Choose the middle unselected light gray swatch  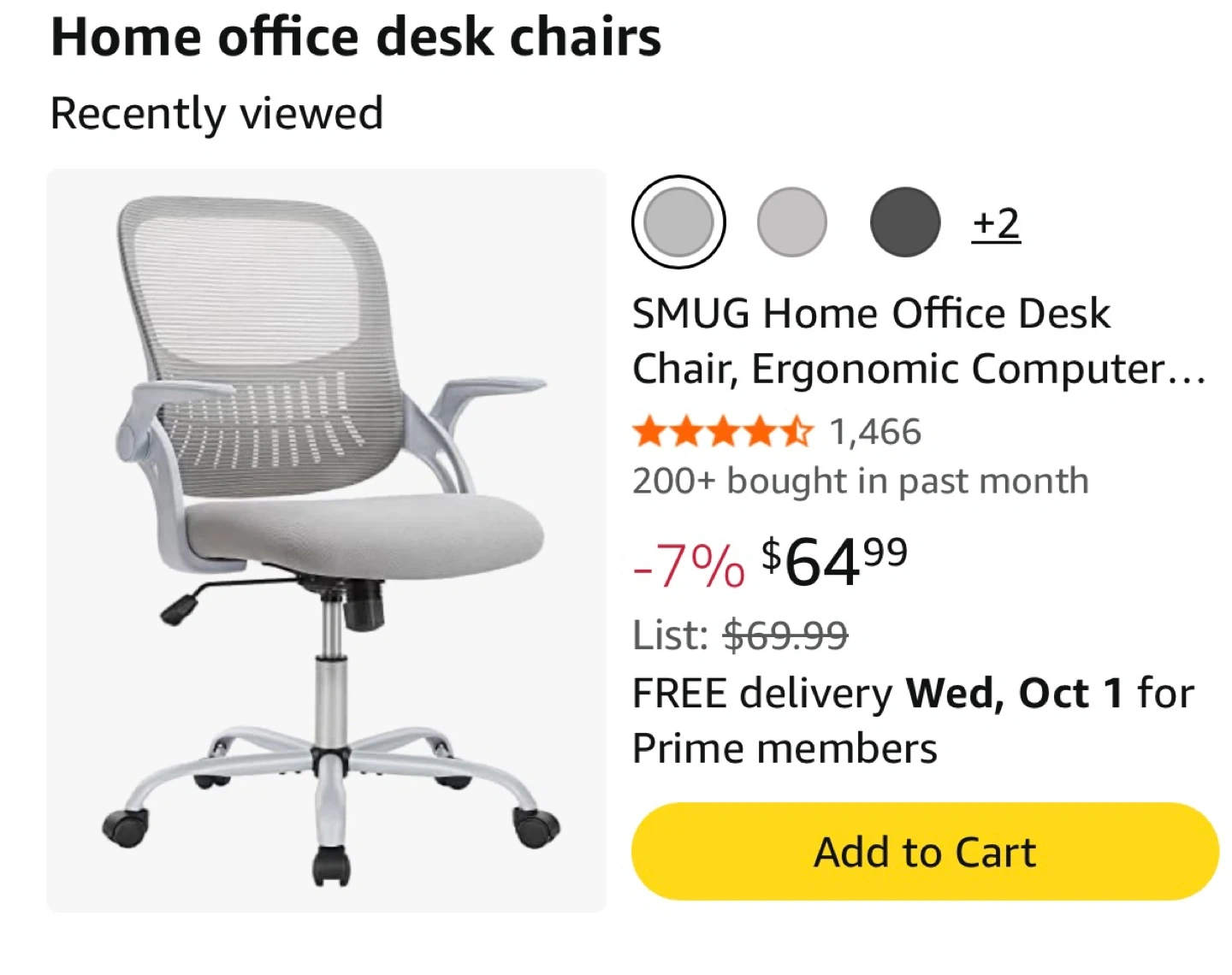792,222
